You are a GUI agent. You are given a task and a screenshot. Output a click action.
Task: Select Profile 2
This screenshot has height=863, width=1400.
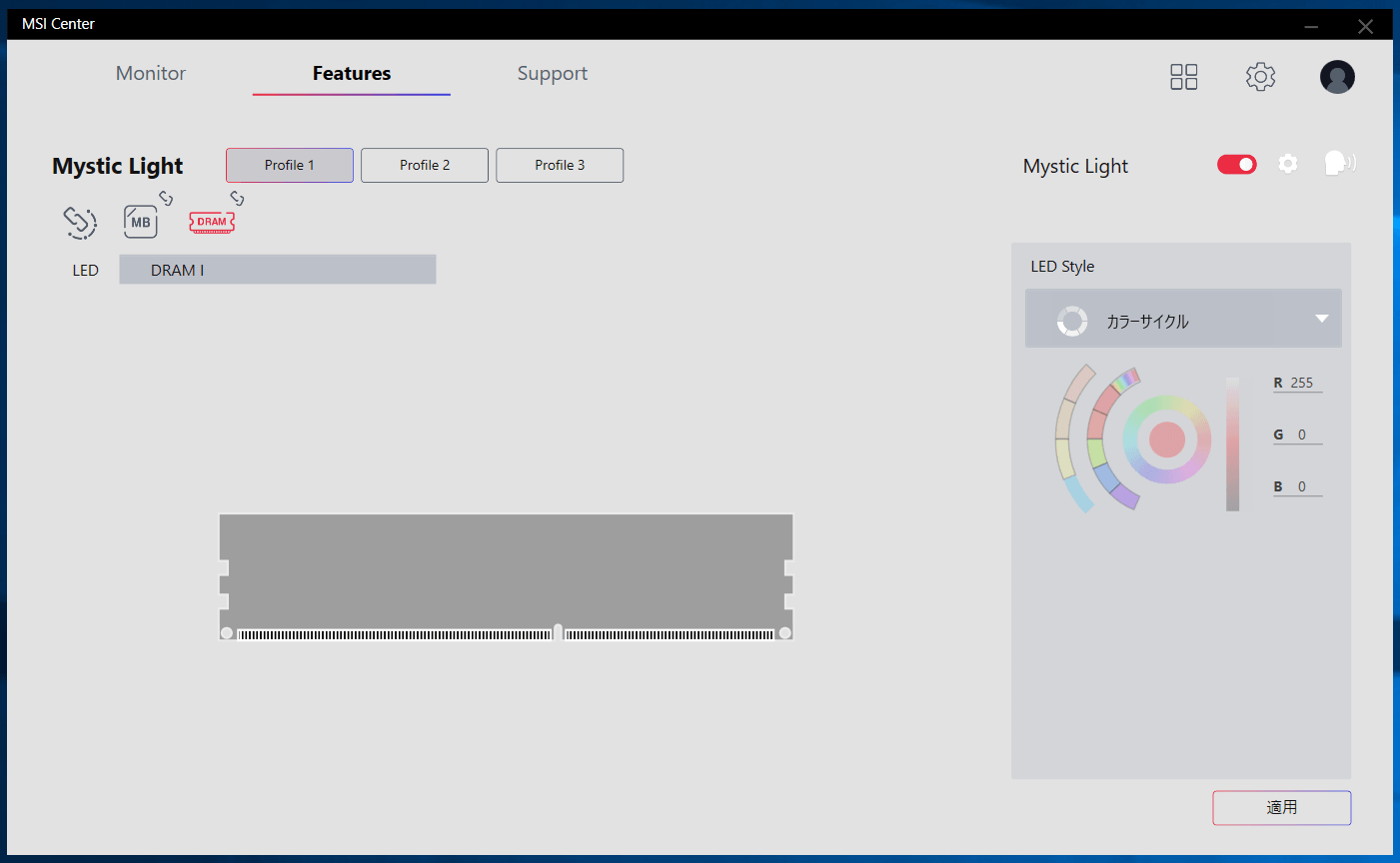coord(425,165)
